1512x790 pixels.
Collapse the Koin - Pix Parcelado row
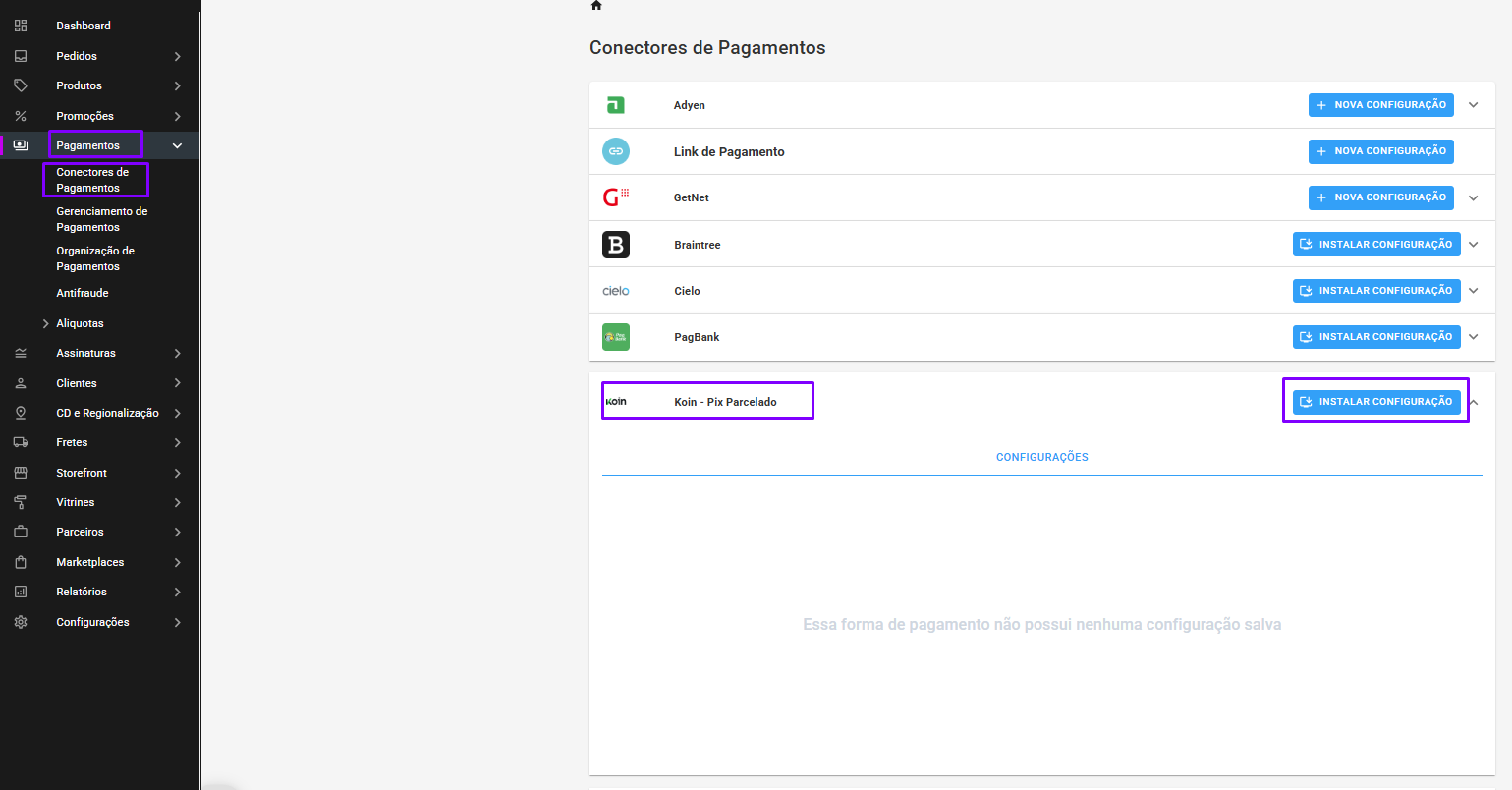(x=1475, y=402)
